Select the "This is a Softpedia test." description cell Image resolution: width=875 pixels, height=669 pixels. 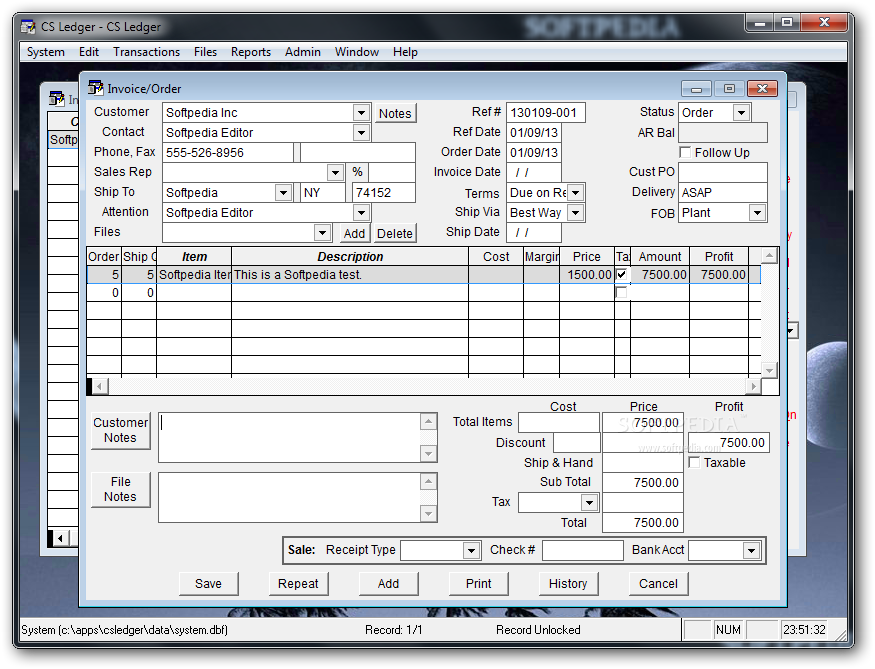(x=350, y=274)
